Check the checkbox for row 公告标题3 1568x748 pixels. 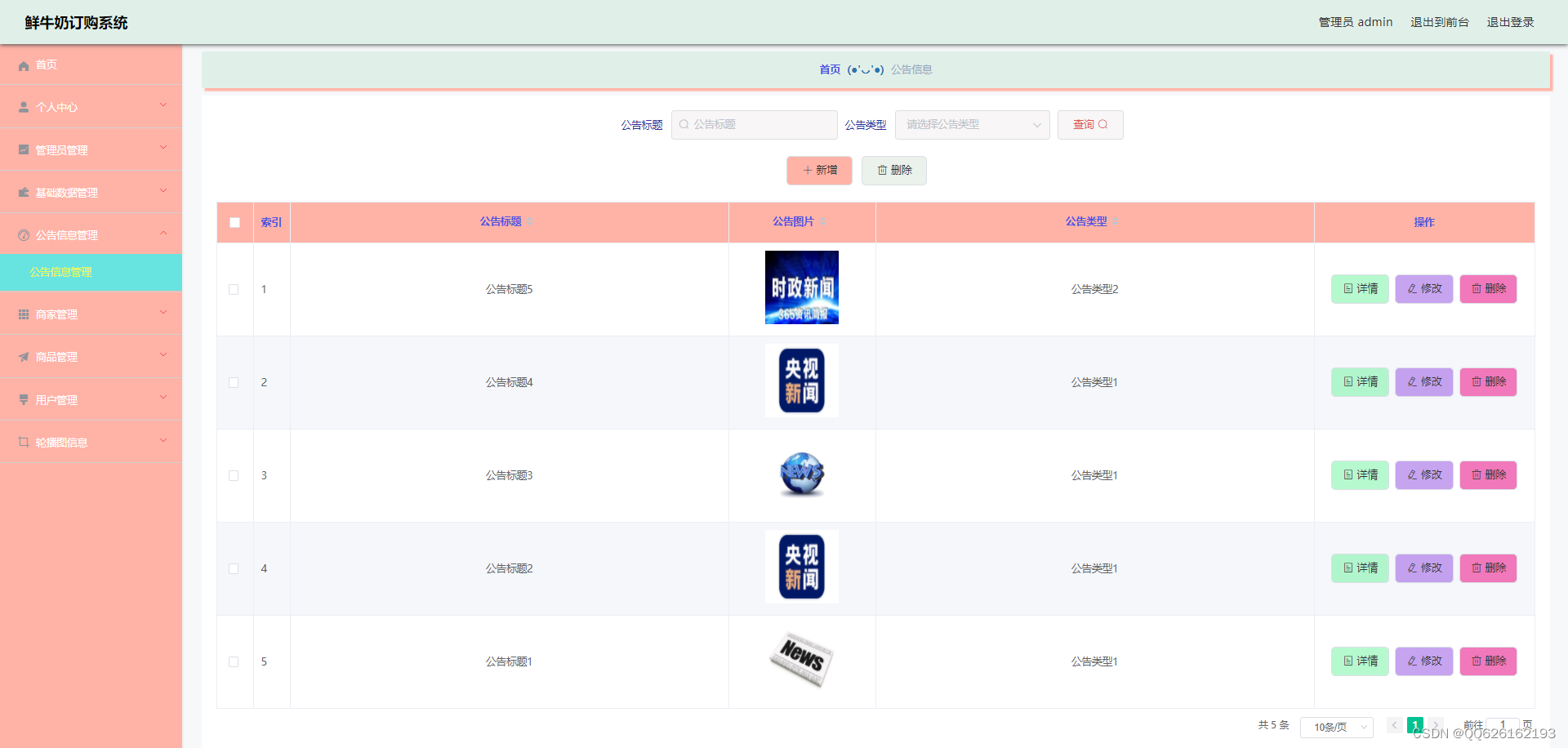point(234,475)
